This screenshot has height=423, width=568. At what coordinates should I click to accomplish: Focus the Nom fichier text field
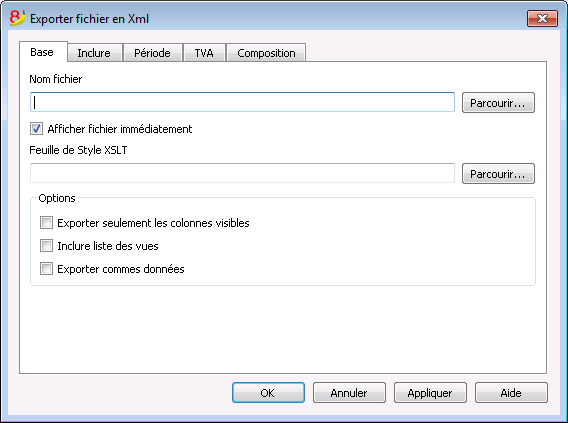pyautogui.click(x=242, y=102)
